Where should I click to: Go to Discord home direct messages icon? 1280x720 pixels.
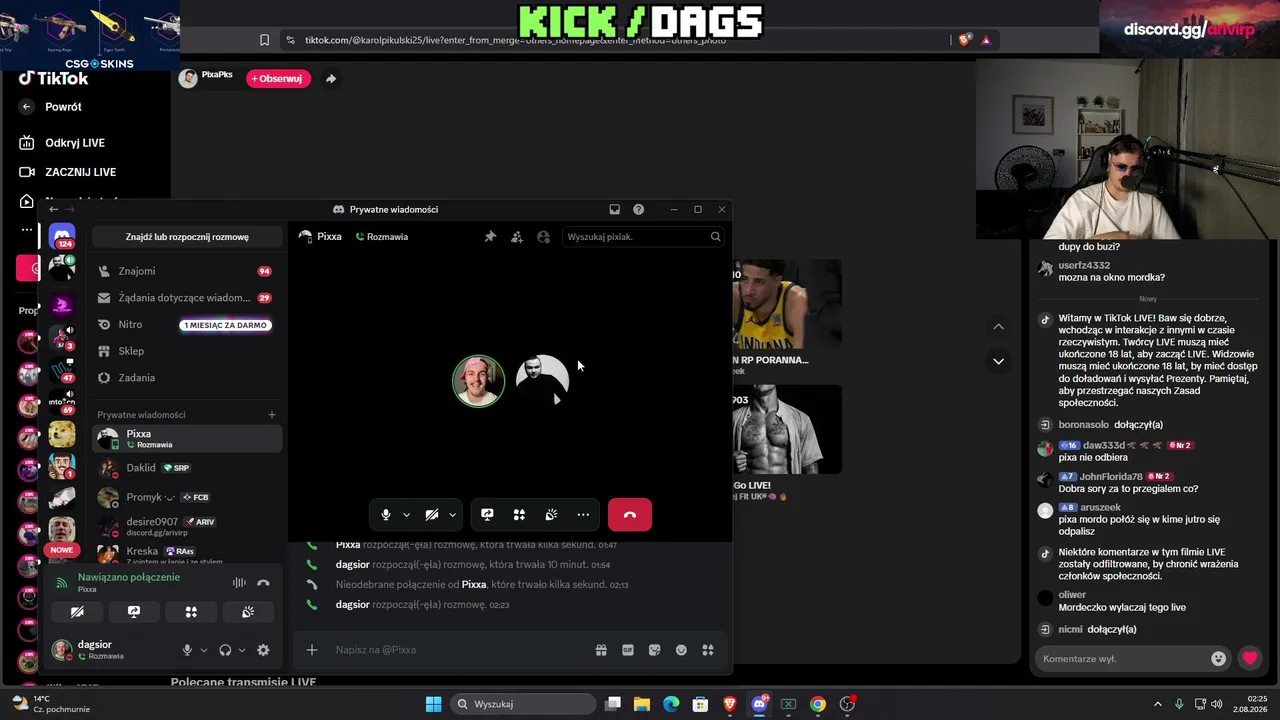click(x=62, y=237)
